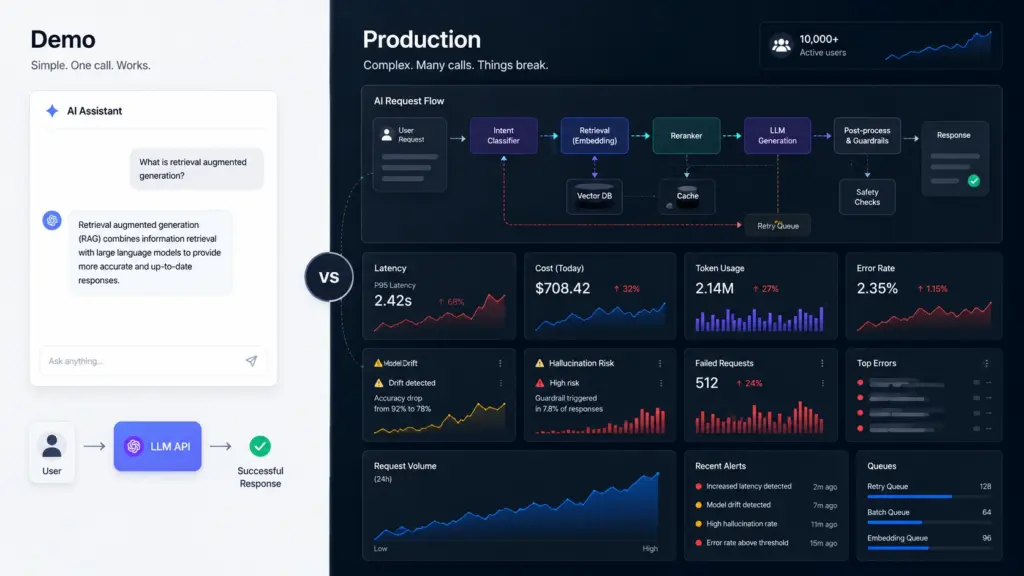Click the Model Drift warning triangle in the card header
This screenshot has width=1024, height=576.
click(x=378, y=363)
